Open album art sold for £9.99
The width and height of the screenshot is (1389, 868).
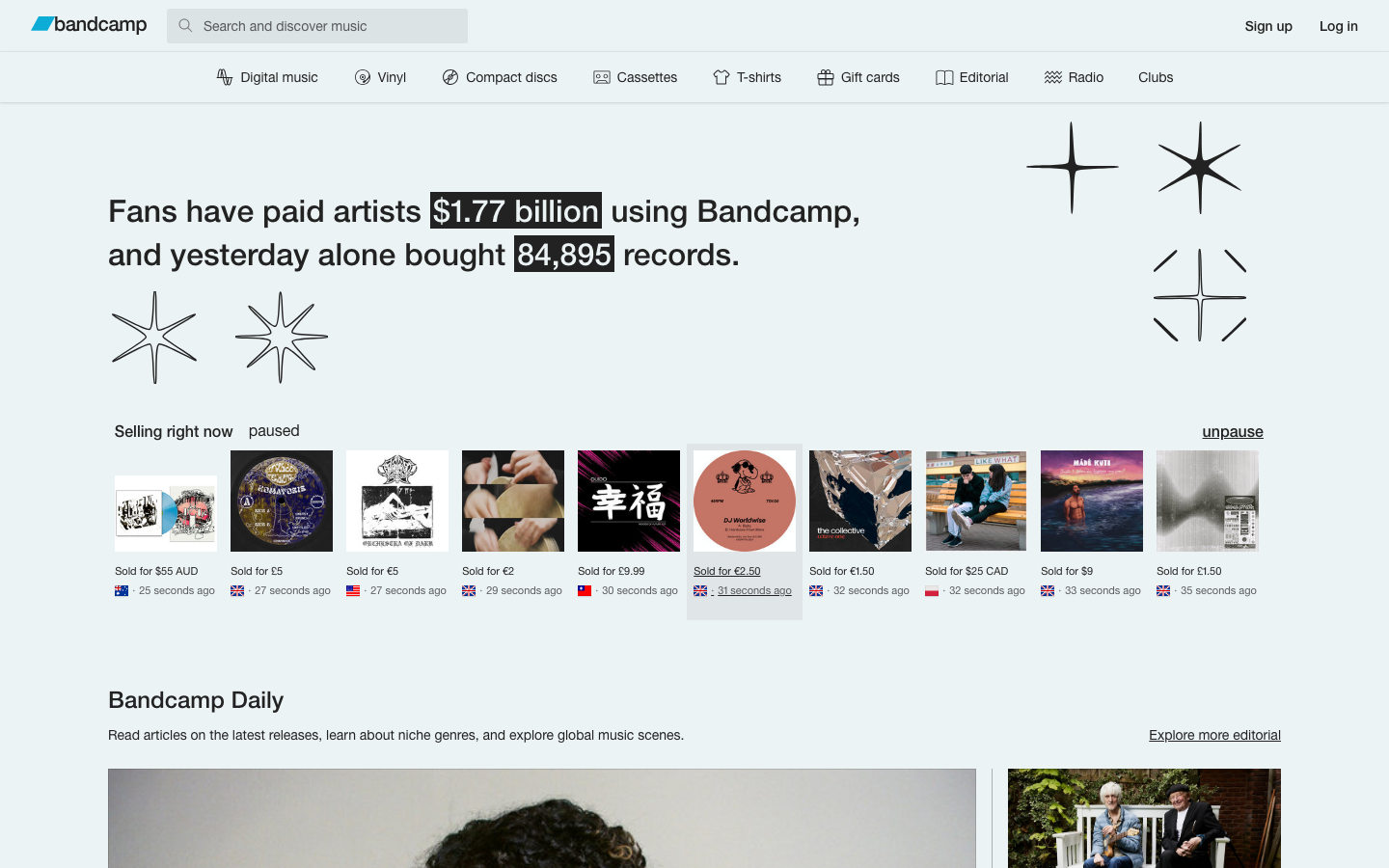click(x=629, y=501)
